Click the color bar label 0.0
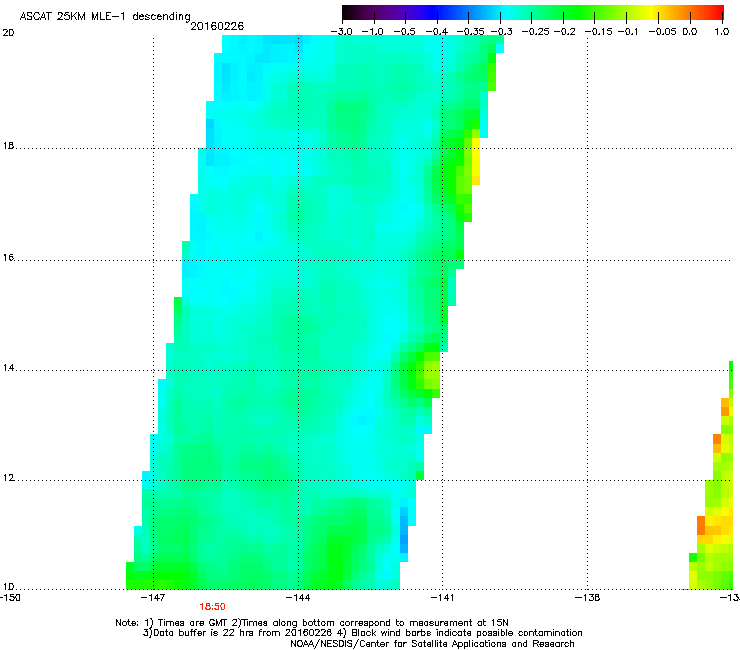This screenshot has height=650, width=740. [690, 32]
